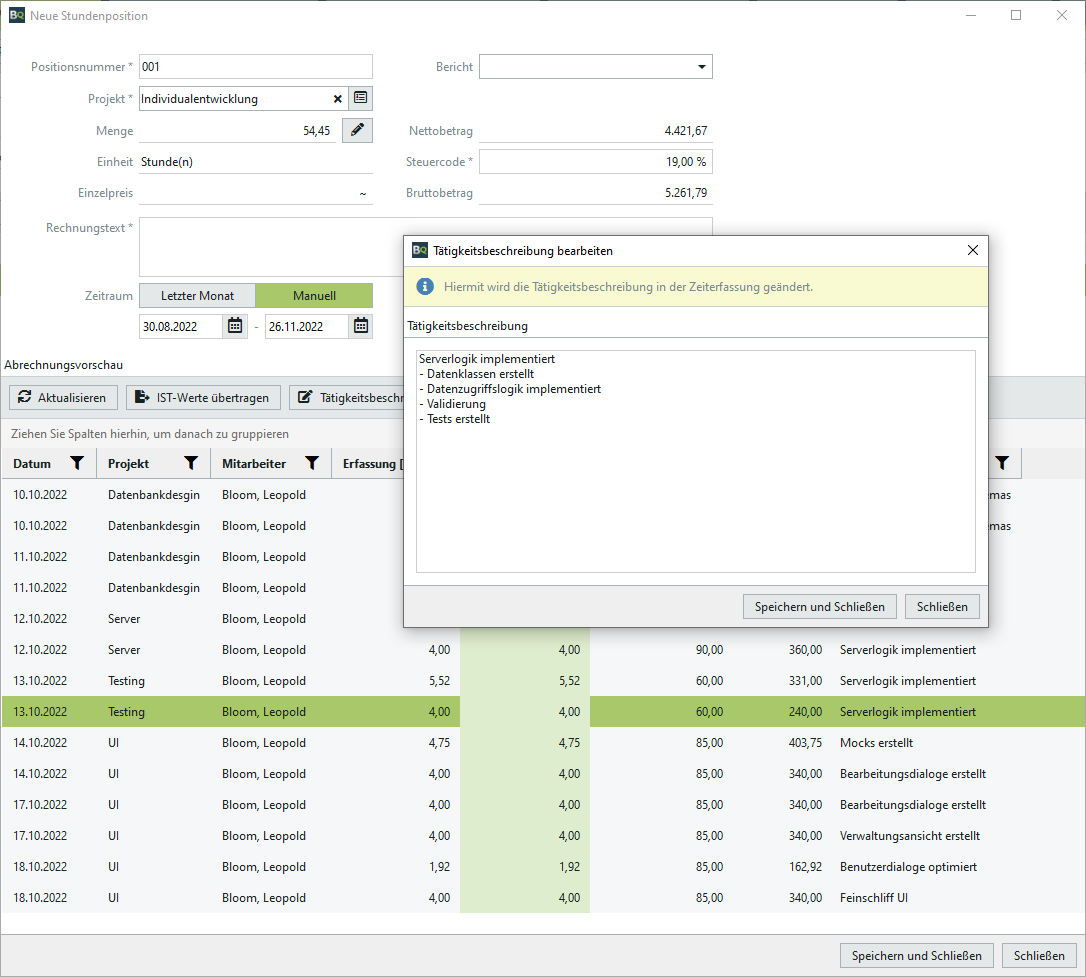Open calendar for start date 30.08.2022
Image resolution: width=1086 pixels, height=977 pixels.
[x=235, y=326]
